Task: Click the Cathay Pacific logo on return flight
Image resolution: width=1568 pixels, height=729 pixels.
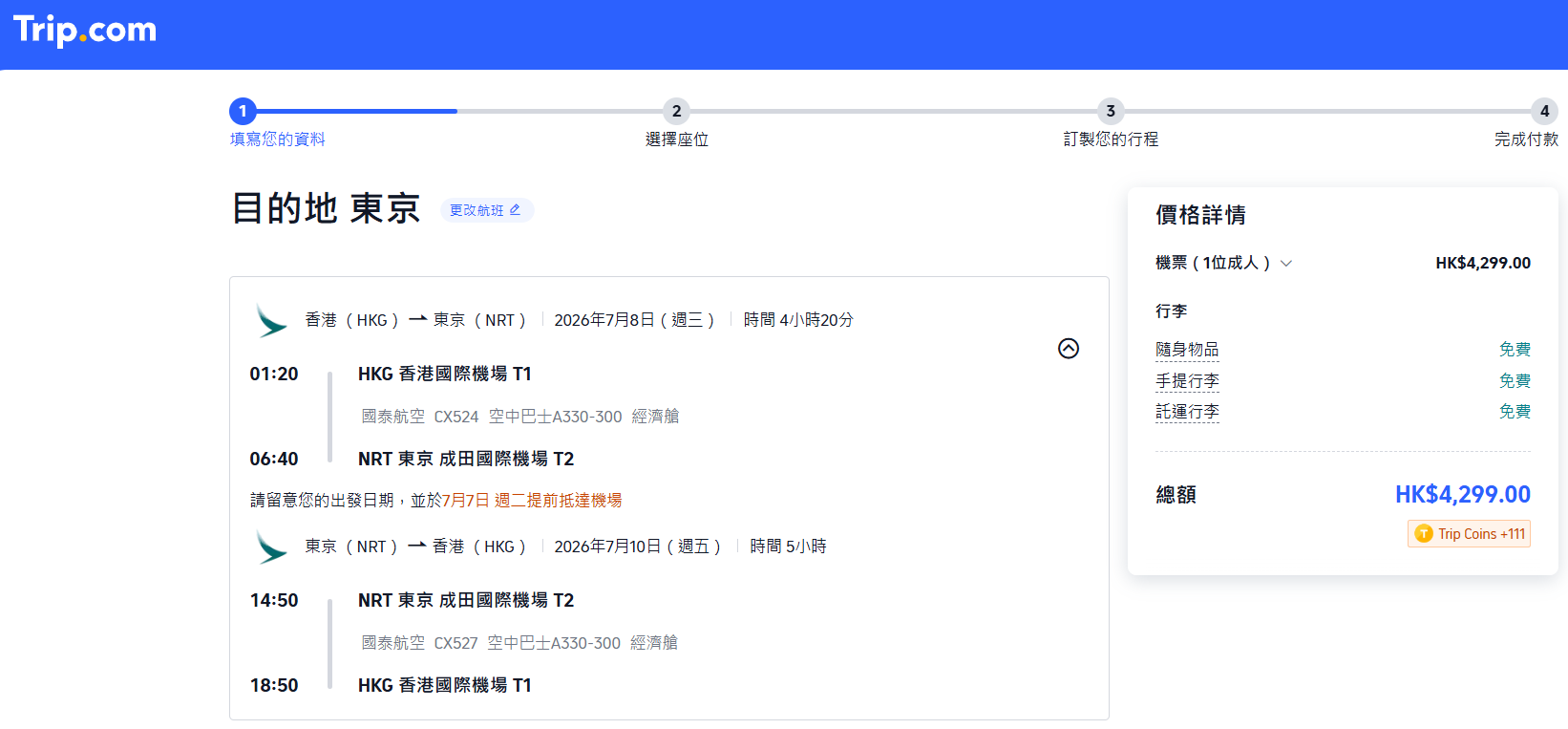Action: (x=271, y=547)
